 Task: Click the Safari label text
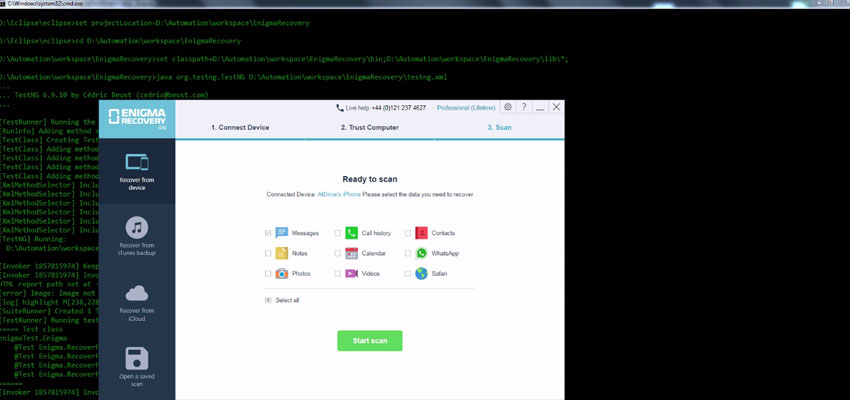[x=439, y=274]
